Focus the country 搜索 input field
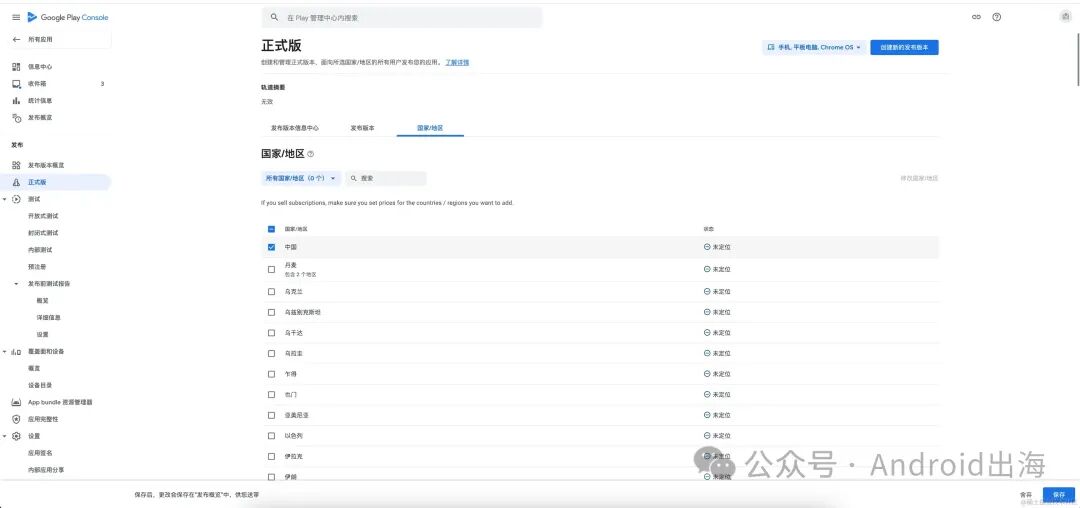This screenshot has width=1080, height=508. [386, 178]
